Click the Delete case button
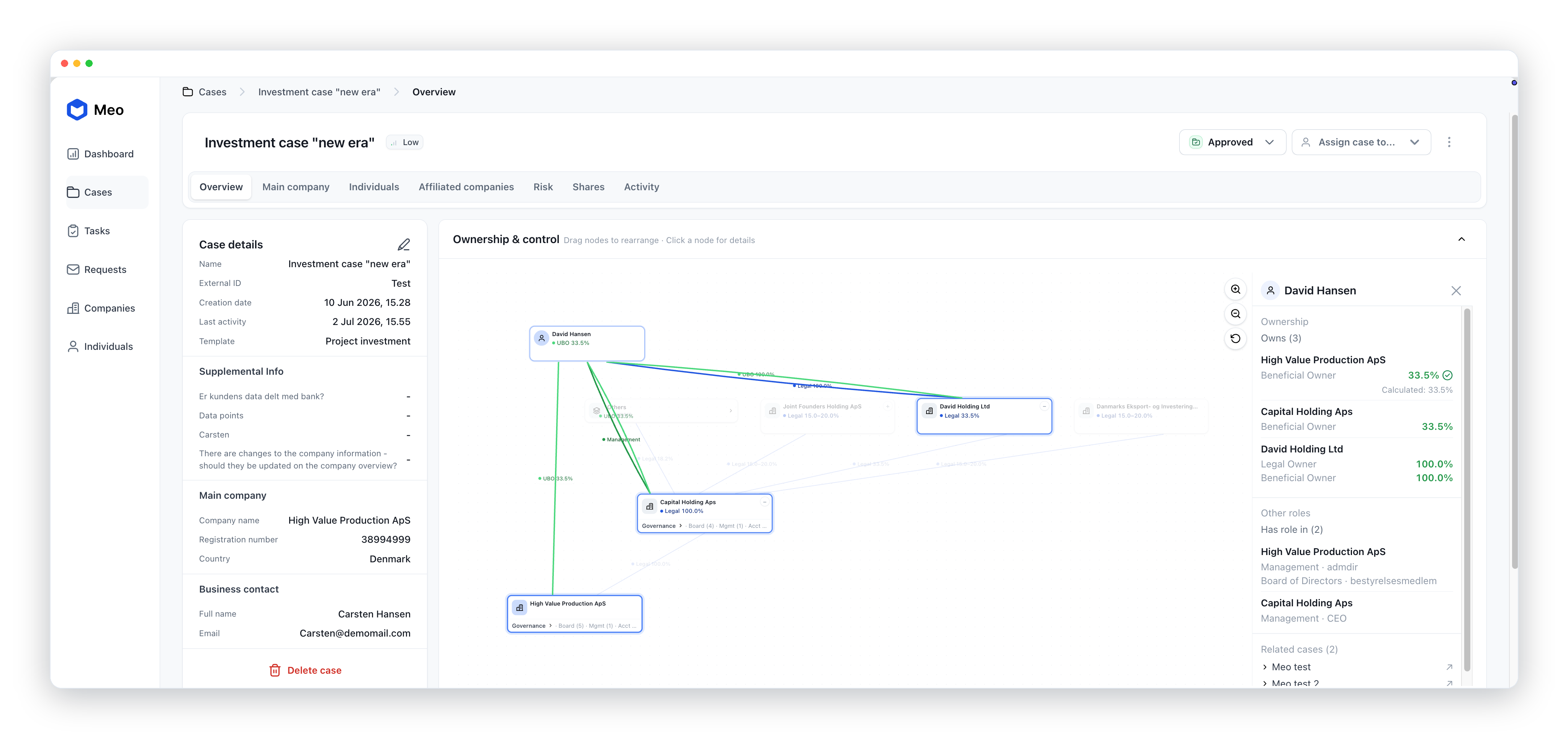This screenshot has width=1568, height=738. [305, 670]
